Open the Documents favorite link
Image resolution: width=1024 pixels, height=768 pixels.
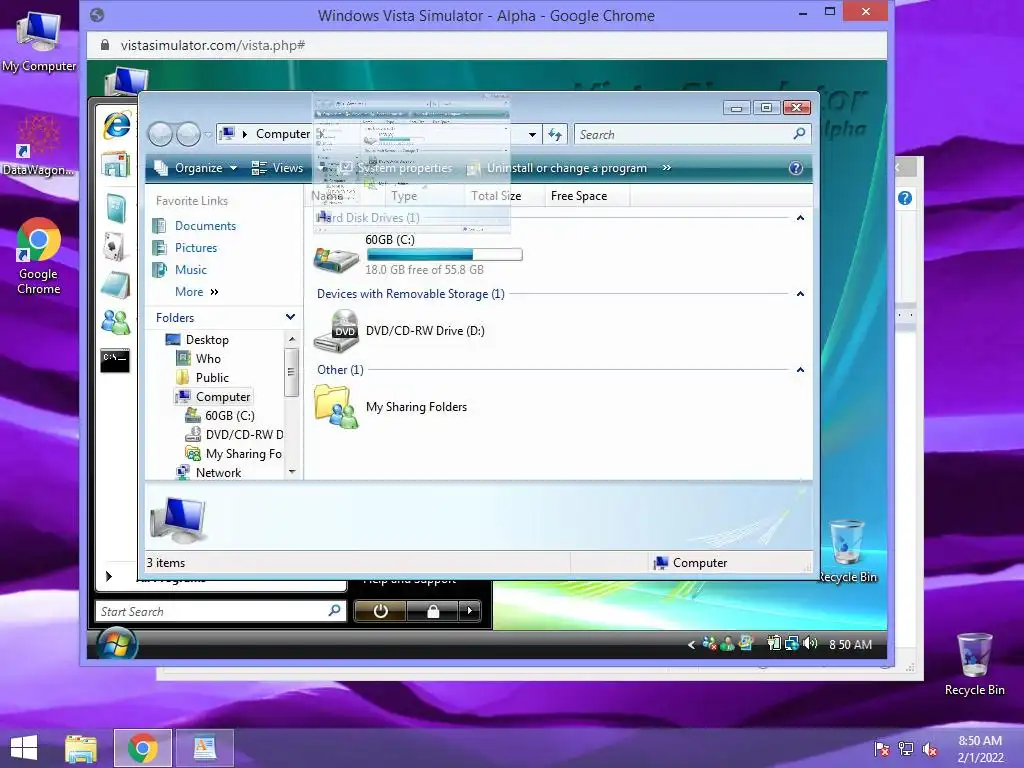(205, 226)
